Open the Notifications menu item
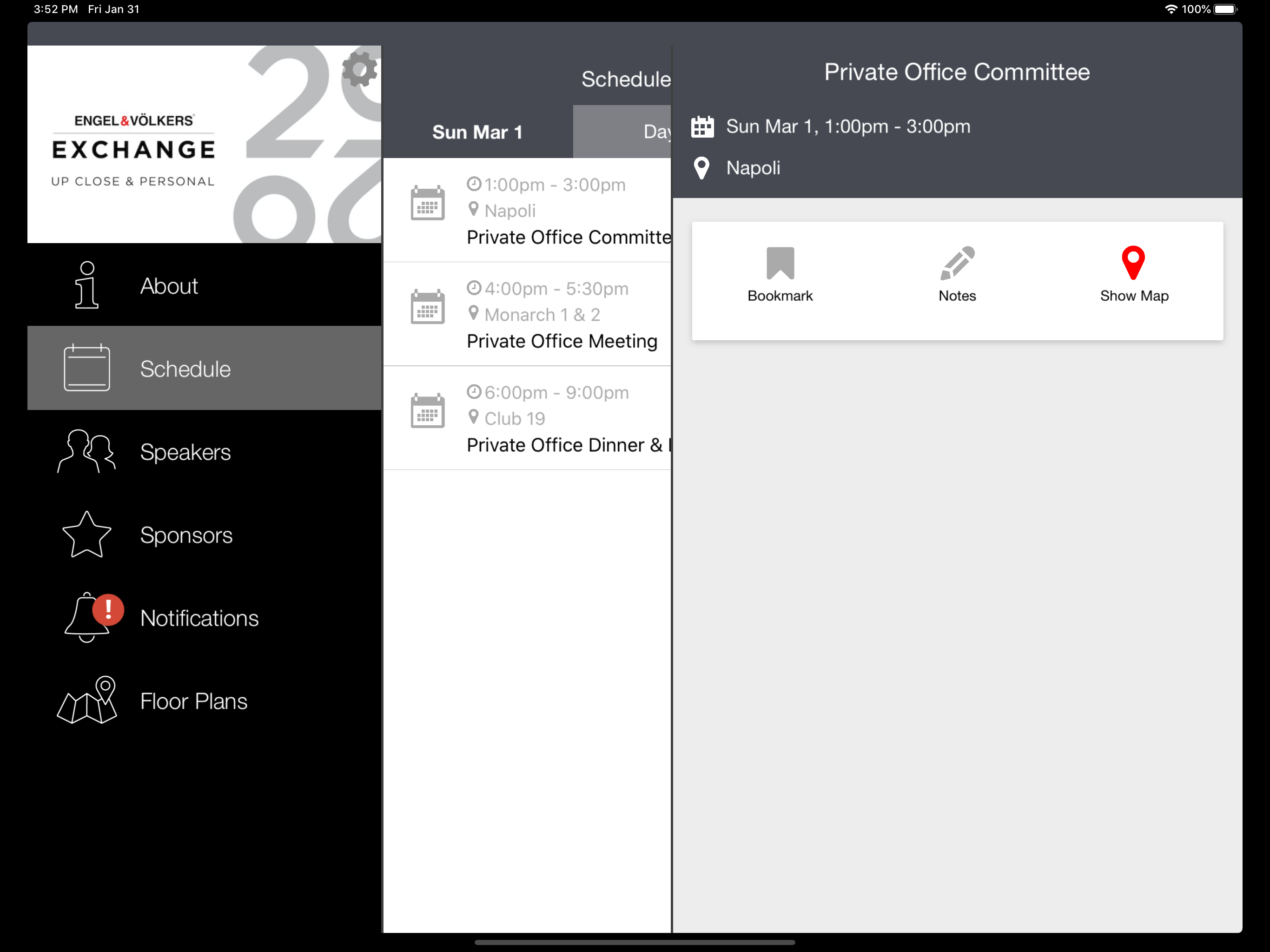1270x952 pixels. point(205,618)
